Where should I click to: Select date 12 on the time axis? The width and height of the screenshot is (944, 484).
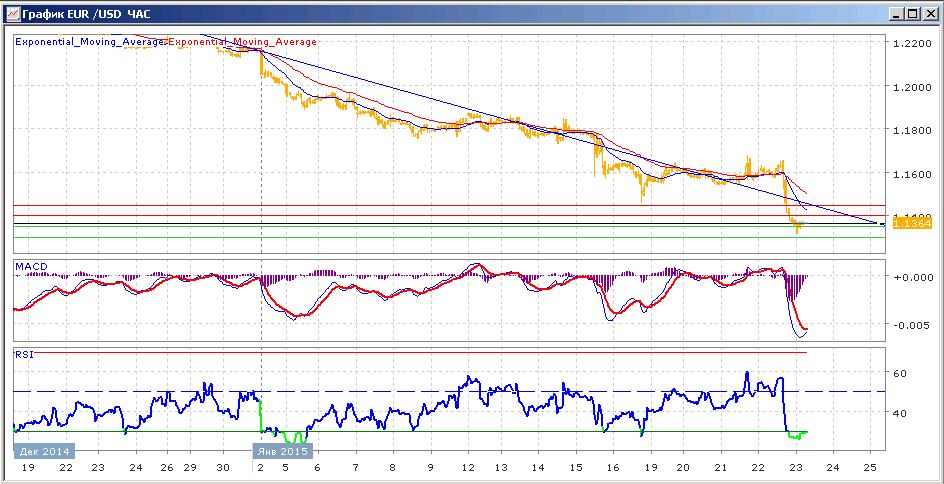coord(467,468)
